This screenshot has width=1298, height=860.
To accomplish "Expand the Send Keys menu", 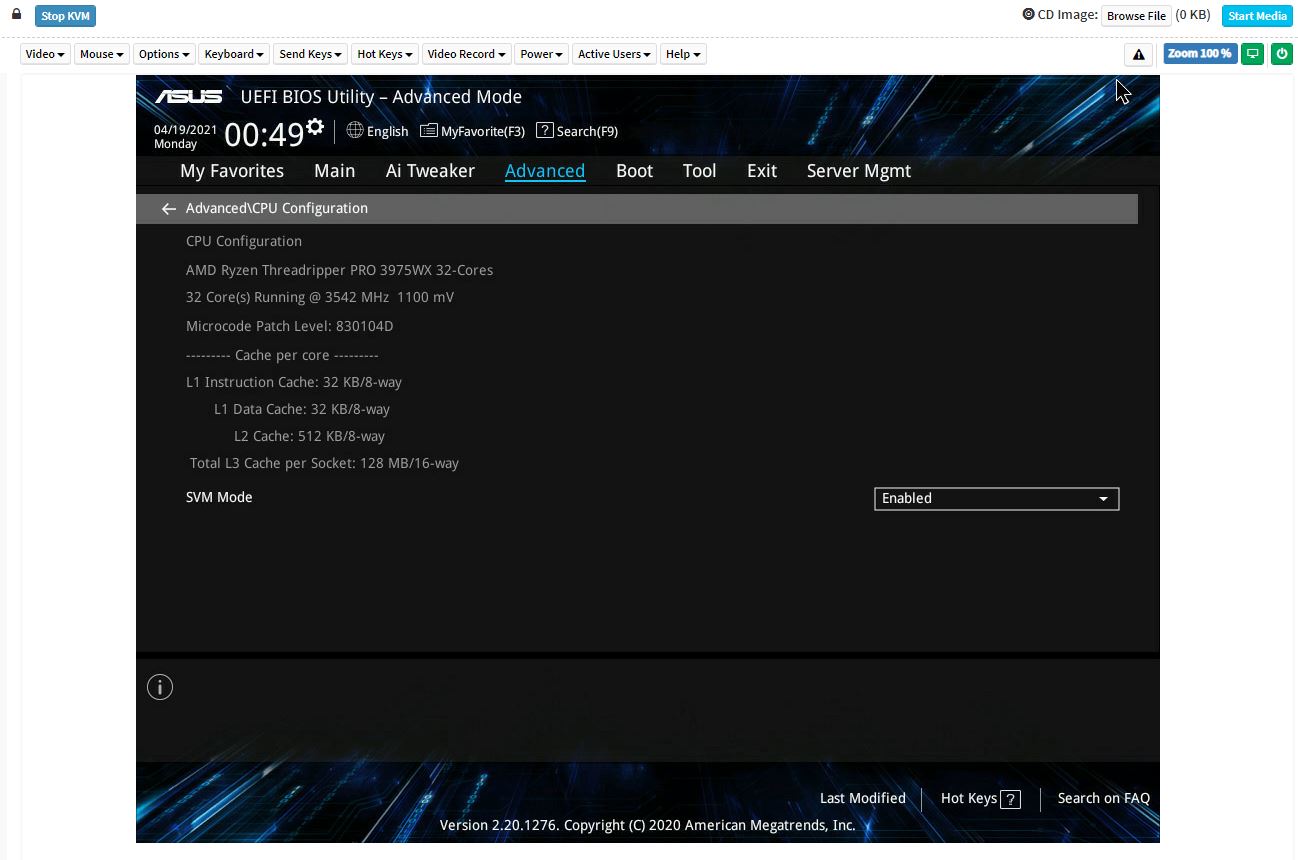I will (x=310, y=54).
